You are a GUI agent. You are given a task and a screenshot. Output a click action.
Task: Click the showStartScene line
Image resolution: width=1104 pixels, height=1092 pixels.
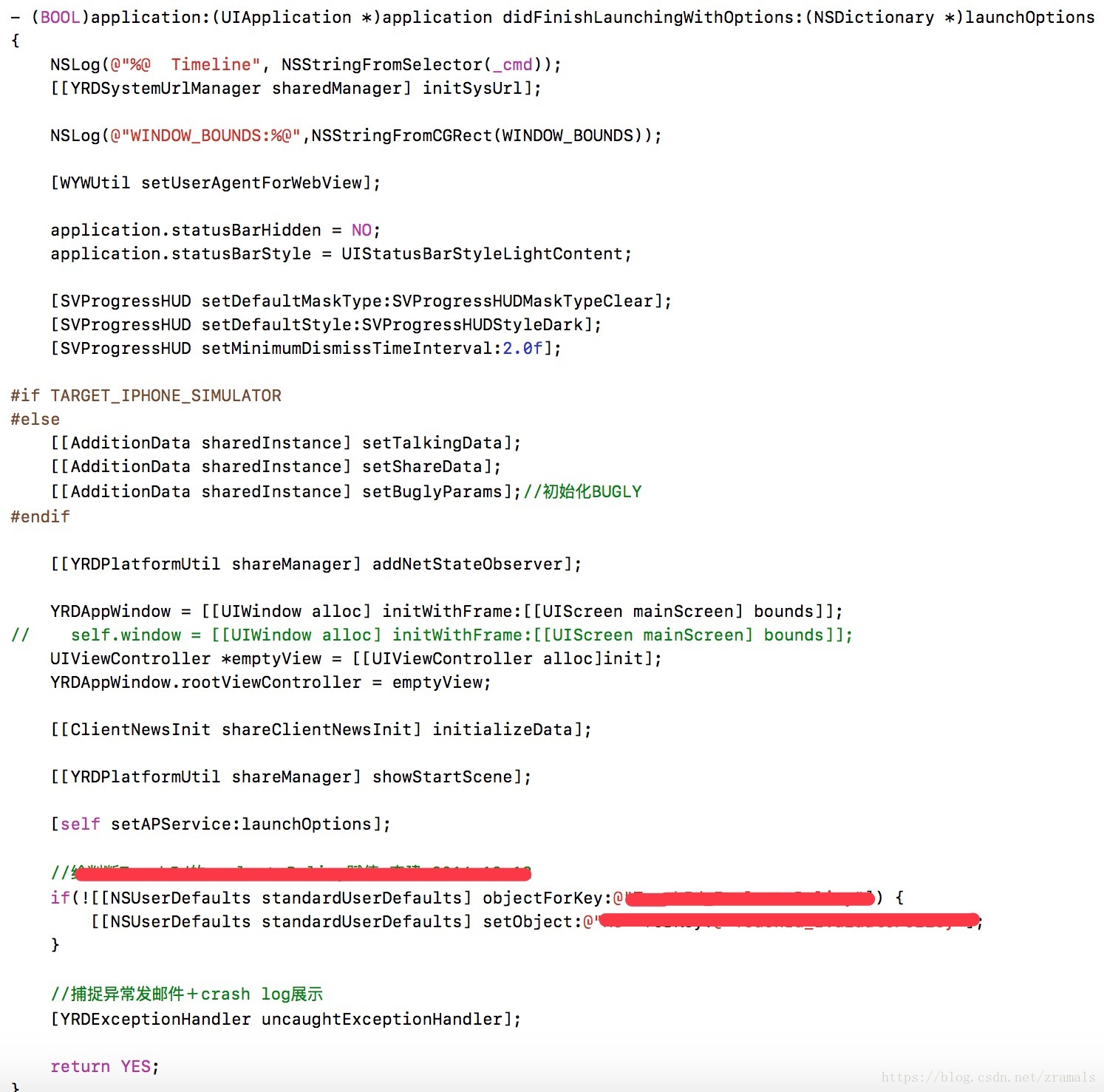tap(290, 777)
